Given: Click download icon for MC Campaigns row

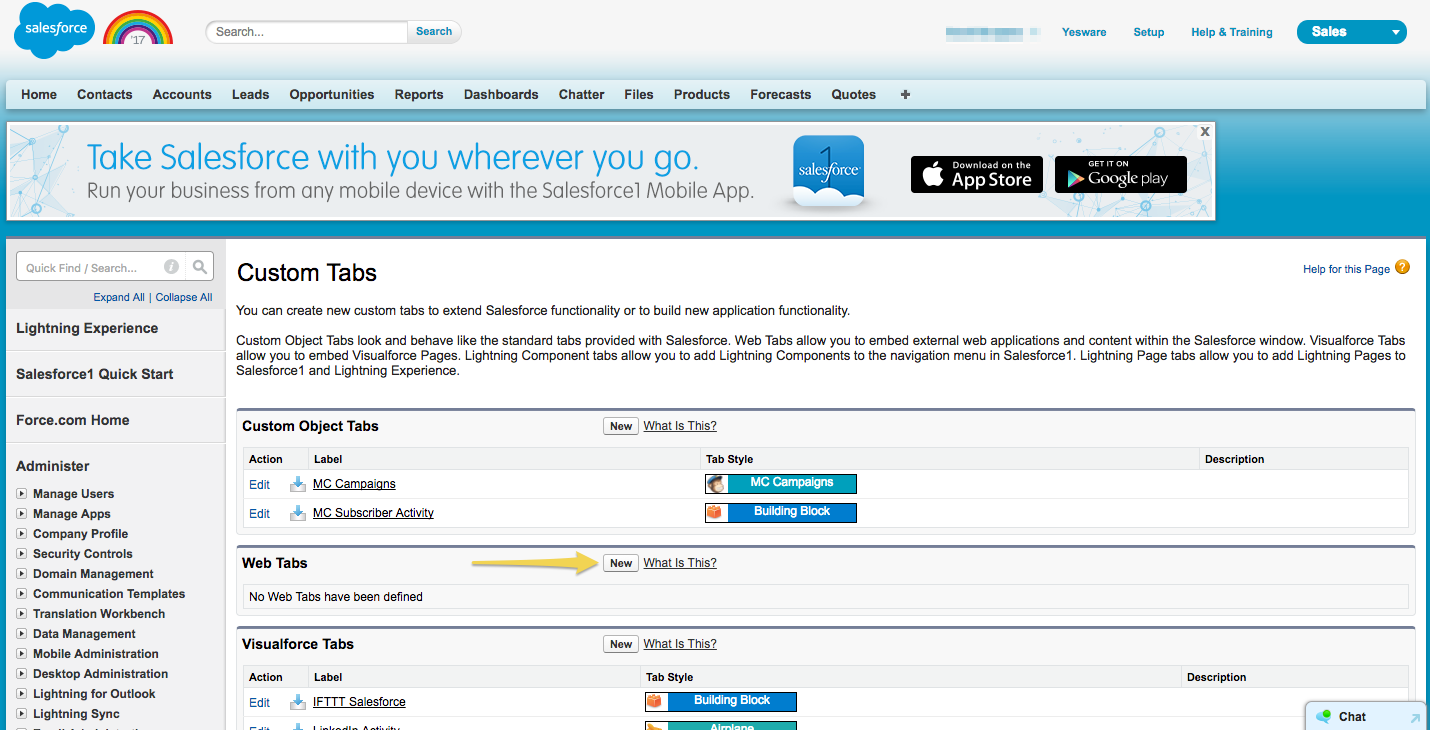Looking at the screenshot, I should [297, 484].
